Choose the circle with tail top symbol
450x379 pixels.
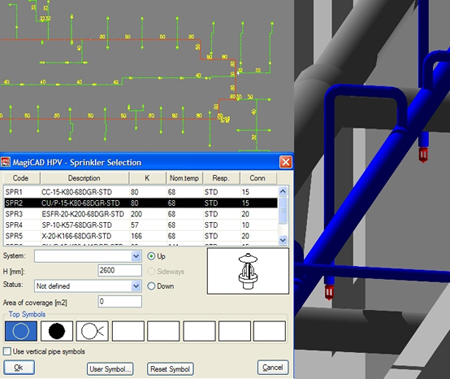pyautogui.click(x=92, y=331)
